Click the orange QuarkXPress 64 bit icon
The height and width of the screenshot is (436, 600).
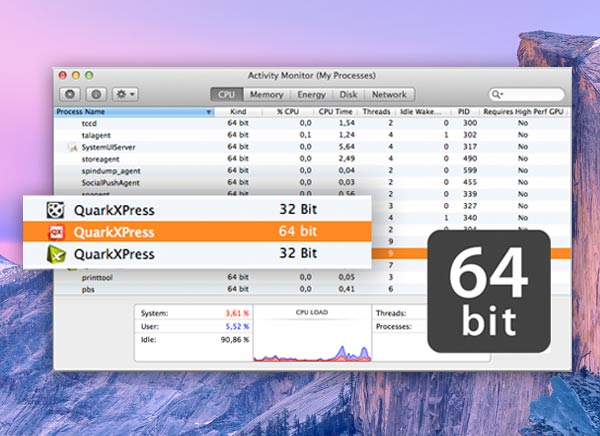pyautogui.click(x=56, y=232)
